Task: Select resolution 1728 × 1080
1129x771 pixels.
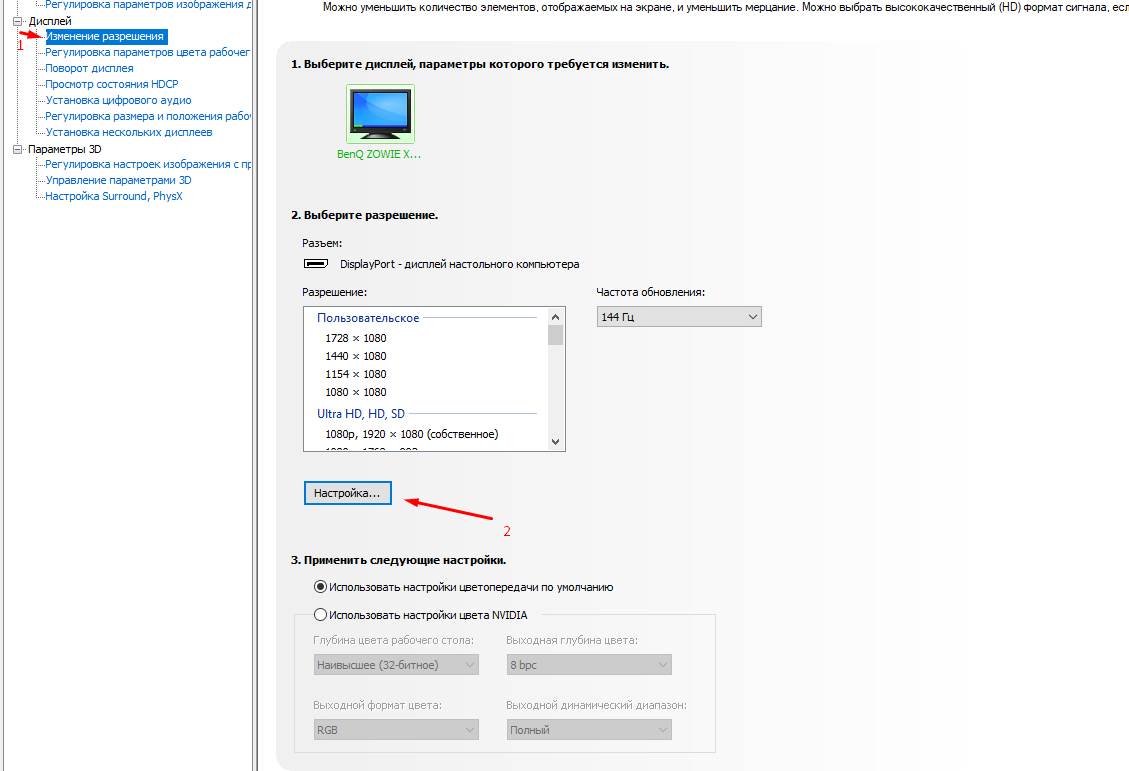Action: click(x=356, y=338)
